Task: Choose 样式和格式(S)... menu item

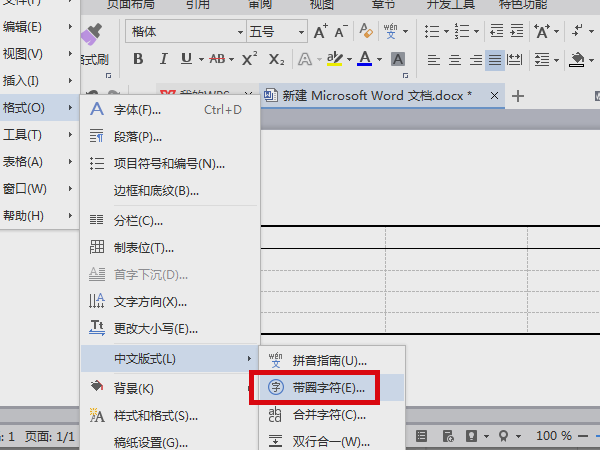Action: [x=170, y=416]
